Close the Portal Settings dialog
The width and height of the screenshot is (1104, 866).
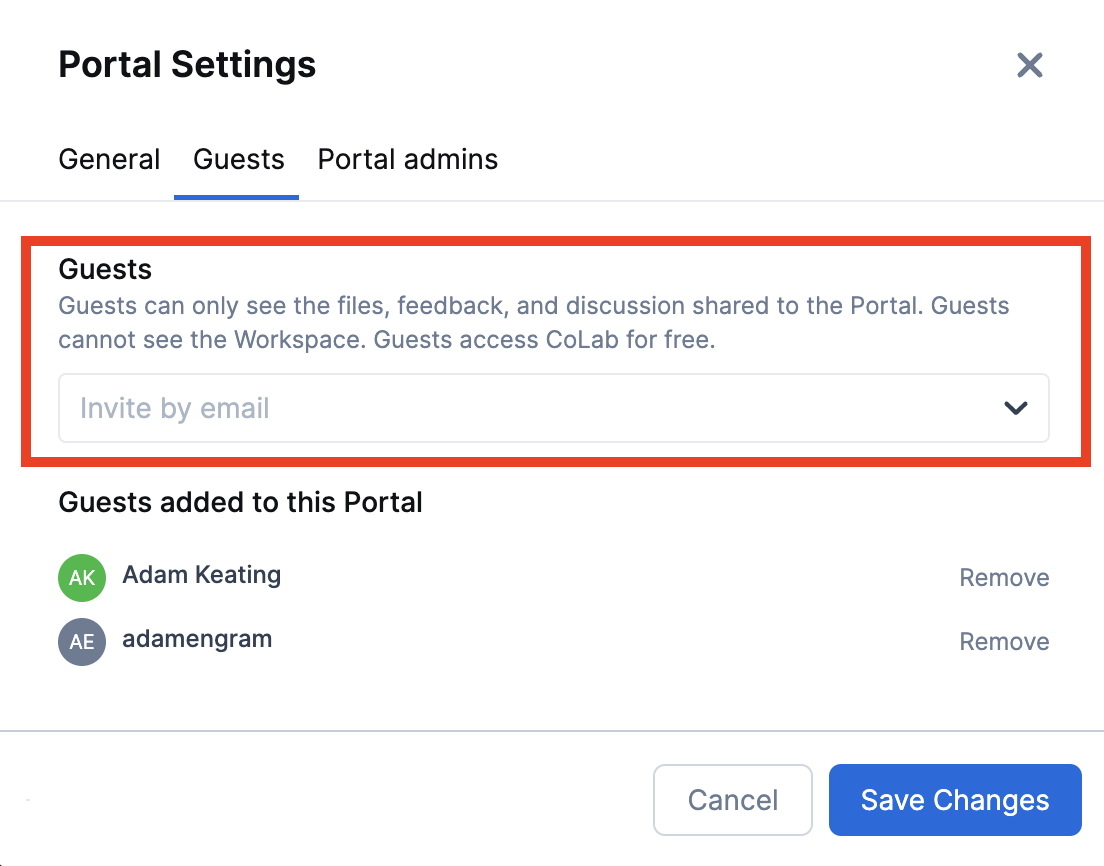point(1029,66)
